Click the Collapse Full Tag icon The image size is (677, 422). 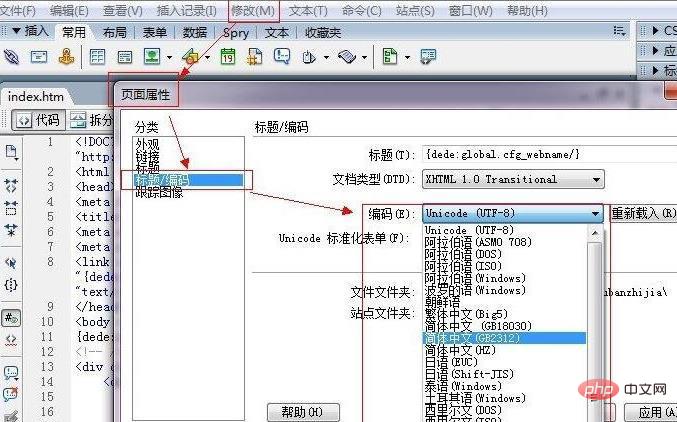click(x=11, y=186)
